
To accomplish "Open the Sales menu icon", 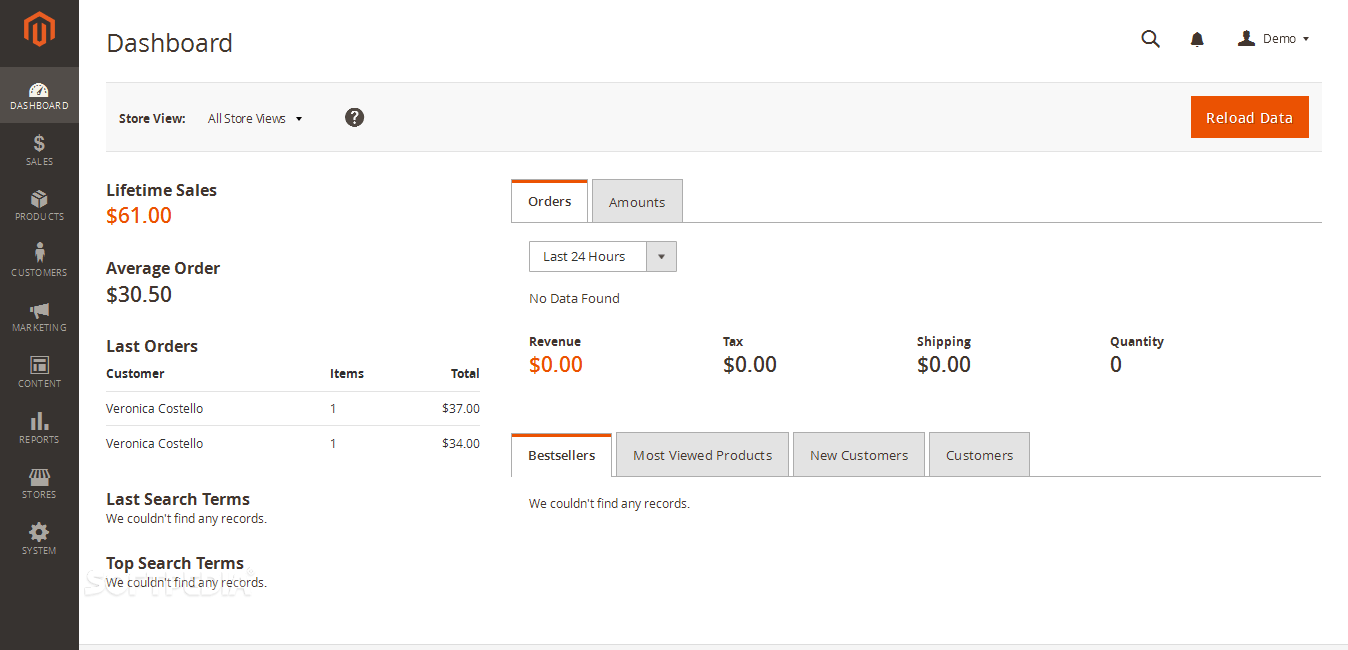I will (39, 143).
